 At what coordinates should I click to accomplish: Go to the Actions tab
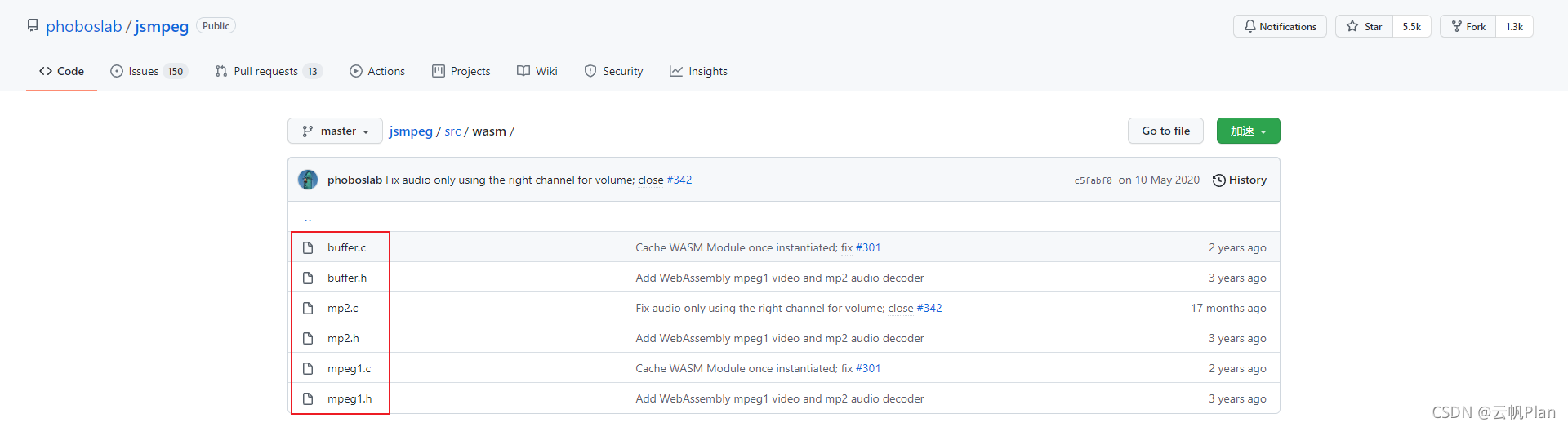tap(377, 71)
